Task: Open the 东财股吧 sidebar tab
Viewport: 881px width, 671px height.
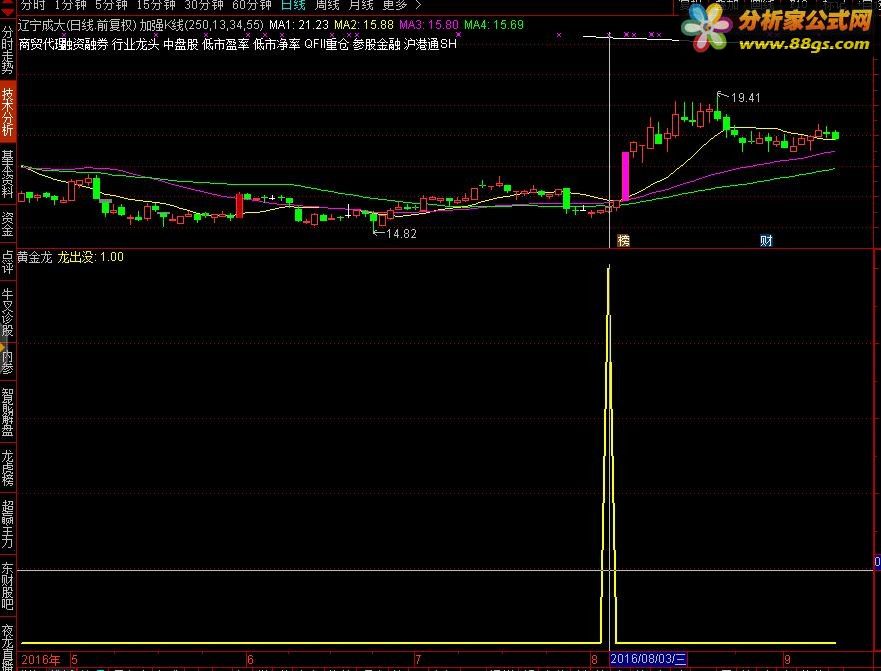Action: coord(7,586)
